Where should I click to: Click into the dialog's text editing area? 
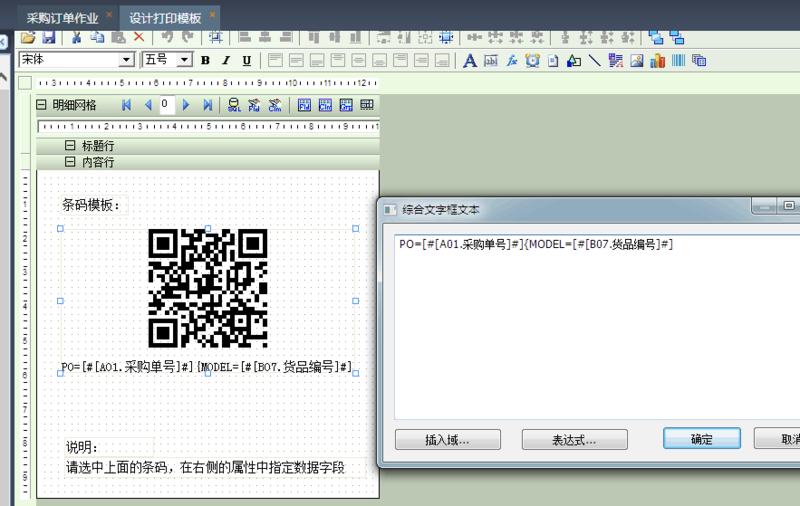tap(597, 327)
